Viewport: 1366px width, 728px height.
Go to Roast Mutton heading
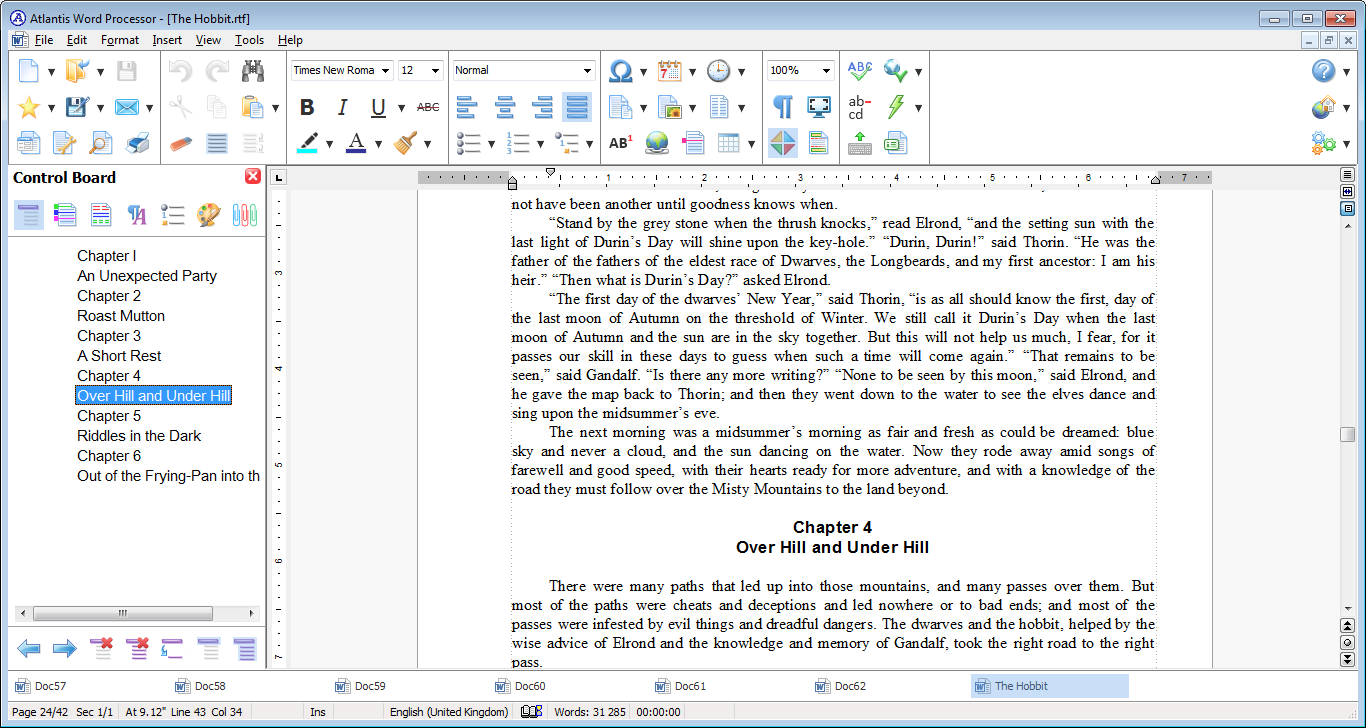click(121, 316)
